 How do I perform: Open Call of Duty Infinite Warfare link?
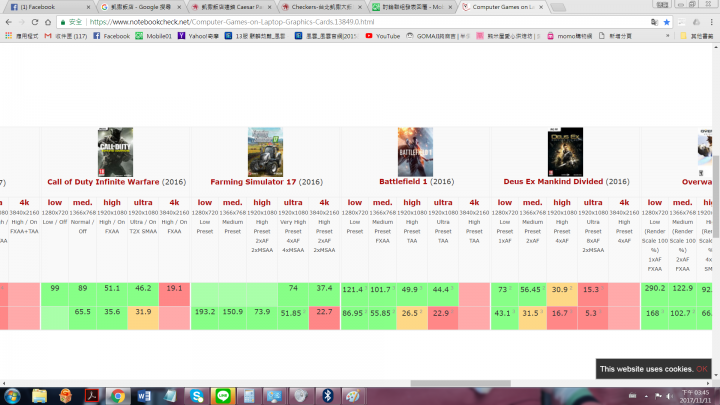tap(103, 182)
